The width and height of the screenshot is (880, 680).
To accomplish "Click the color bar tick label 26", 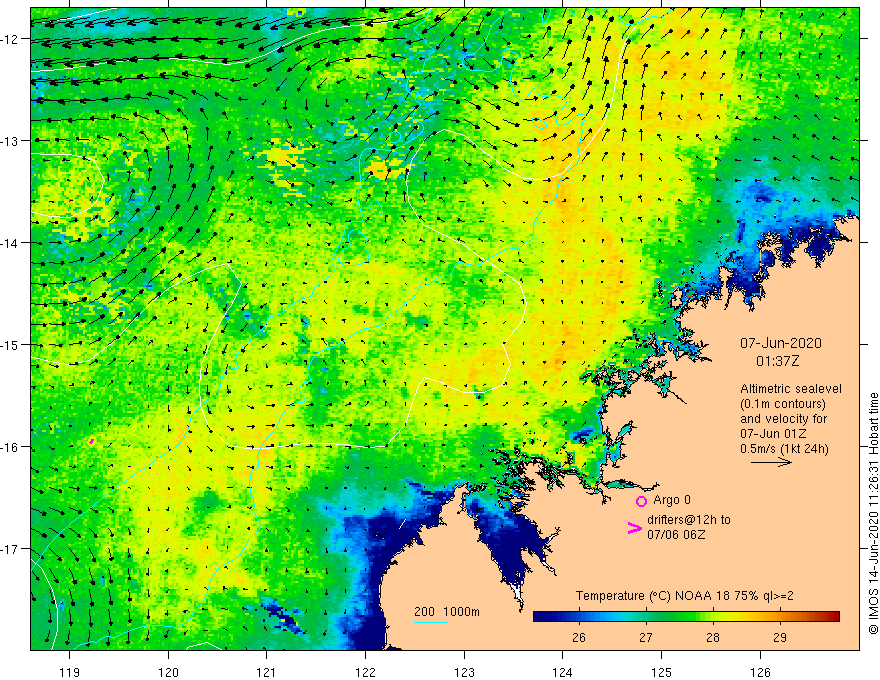I will [579, 637].
